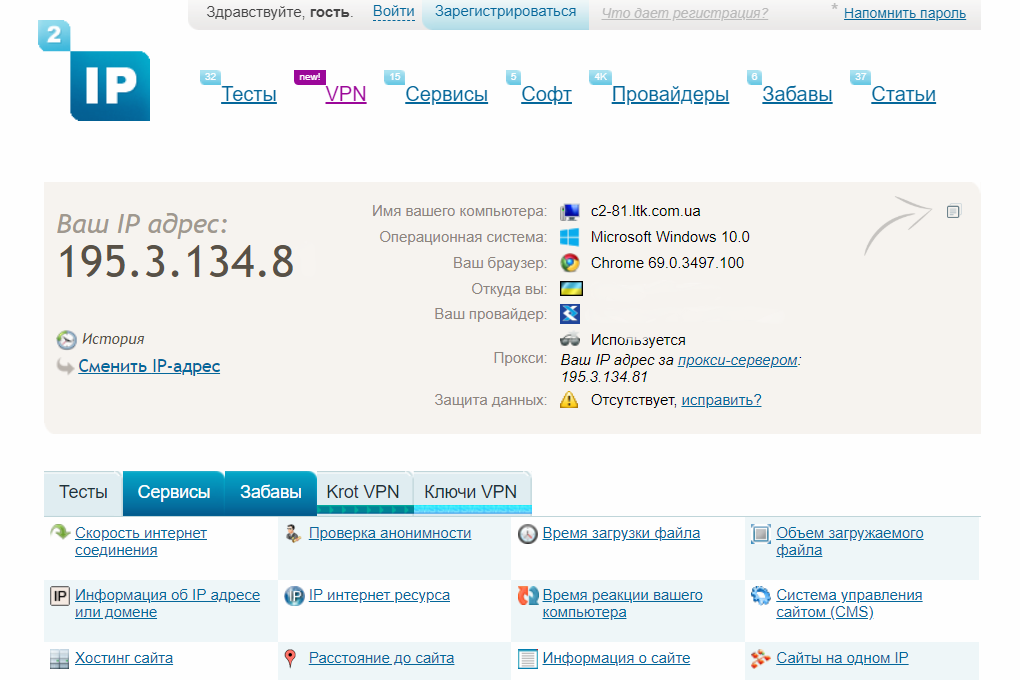The image size is (1020, 680).
Task: Open Провайдеры in the top navigation
Action: click(x=670, y=95)
